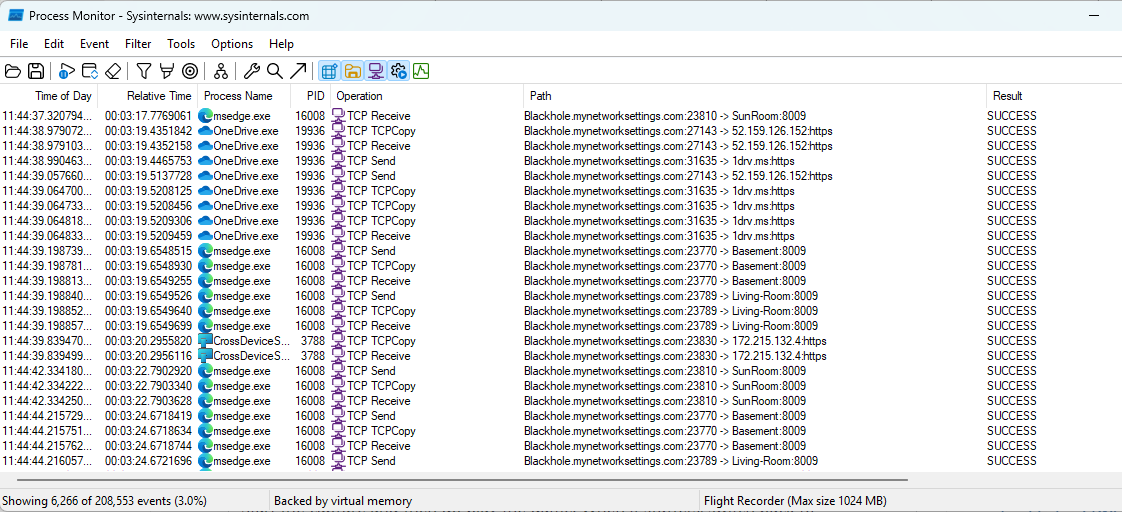Toggle the Capture events icon

click(x=67, y=71)
